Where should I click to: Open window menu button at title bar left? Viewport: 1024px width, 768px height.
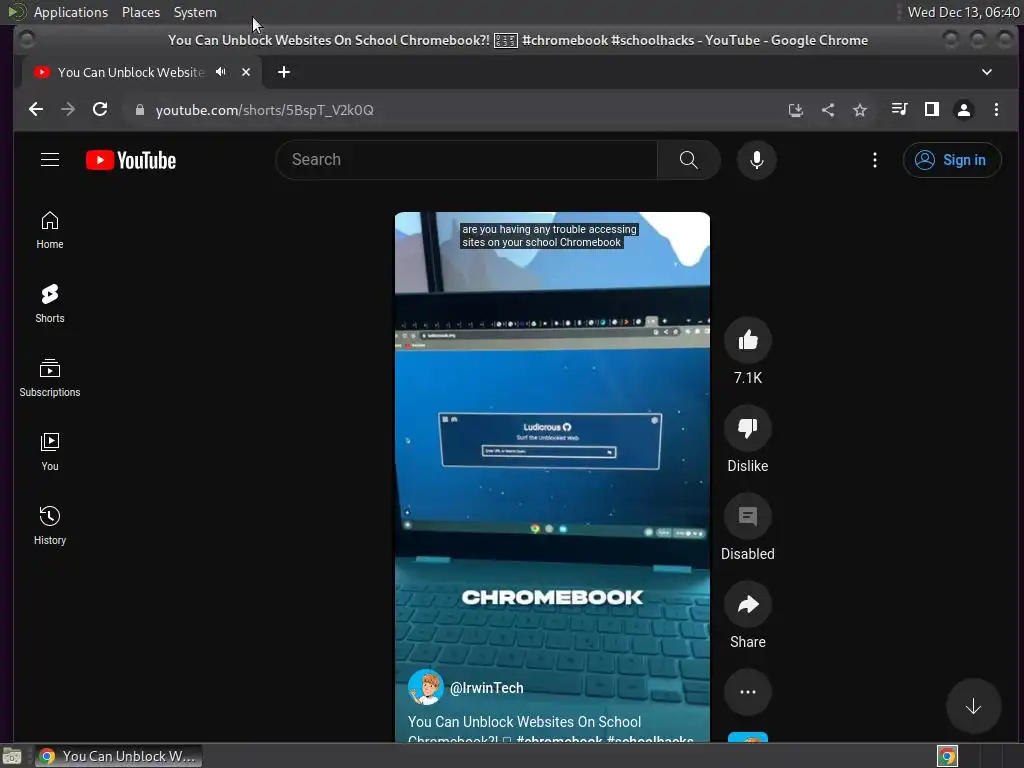coord(27,40)
